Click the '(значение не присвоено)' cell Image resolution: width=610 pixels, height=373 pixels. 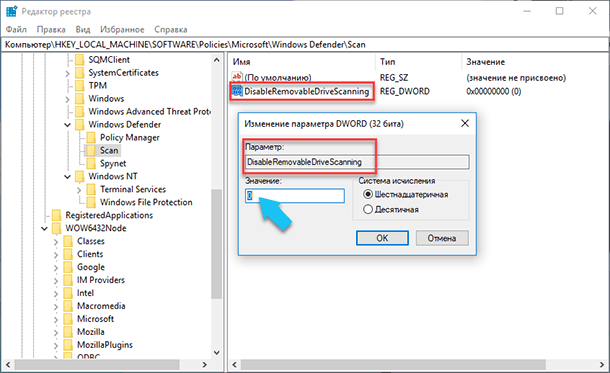tap(516, 78)
